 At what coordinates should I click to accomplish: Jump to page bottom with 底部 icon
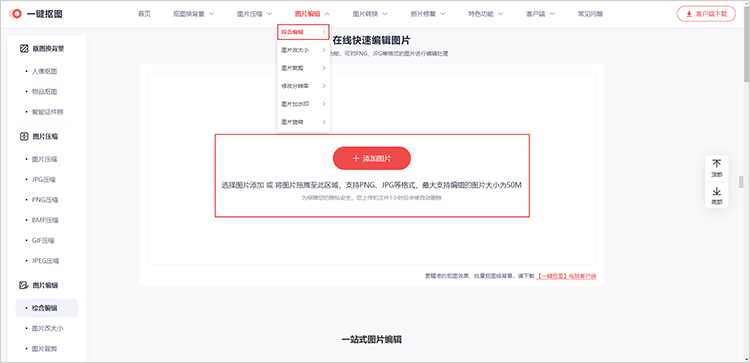click(x=717, y=196)
